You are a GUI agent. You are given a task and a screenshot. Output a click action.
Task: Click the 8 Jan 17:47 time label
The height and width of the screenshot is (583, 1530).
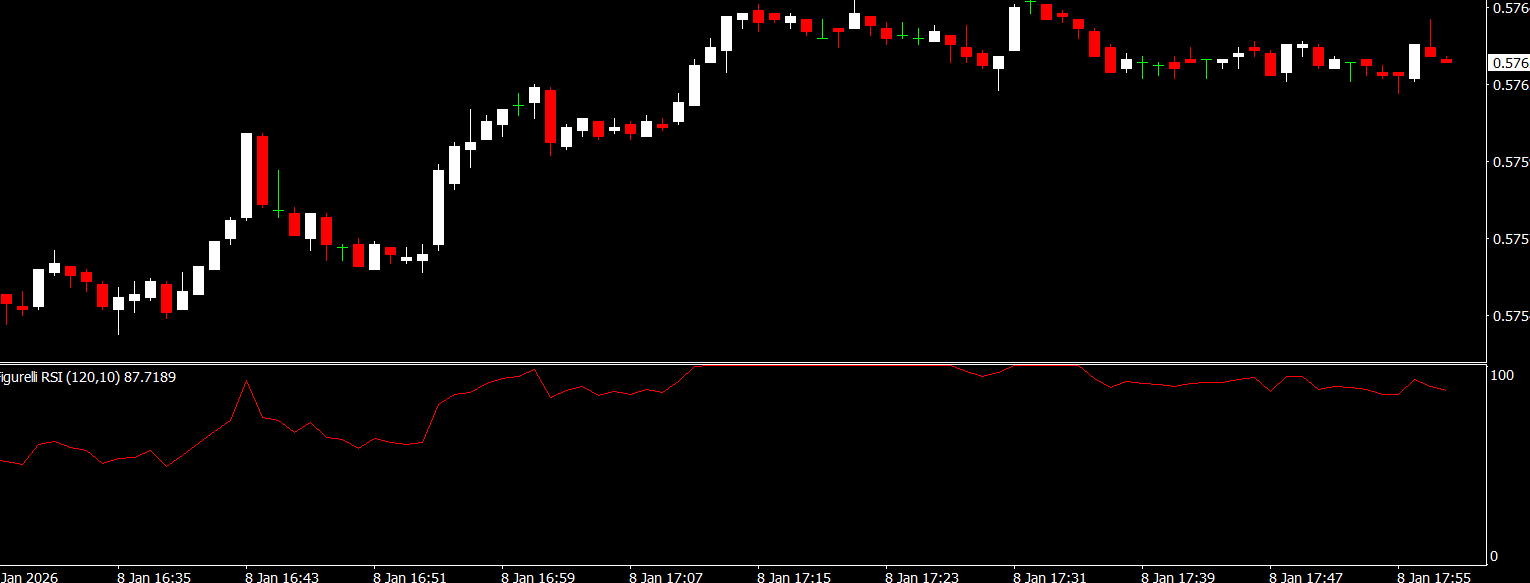[x=1305, y=577]
